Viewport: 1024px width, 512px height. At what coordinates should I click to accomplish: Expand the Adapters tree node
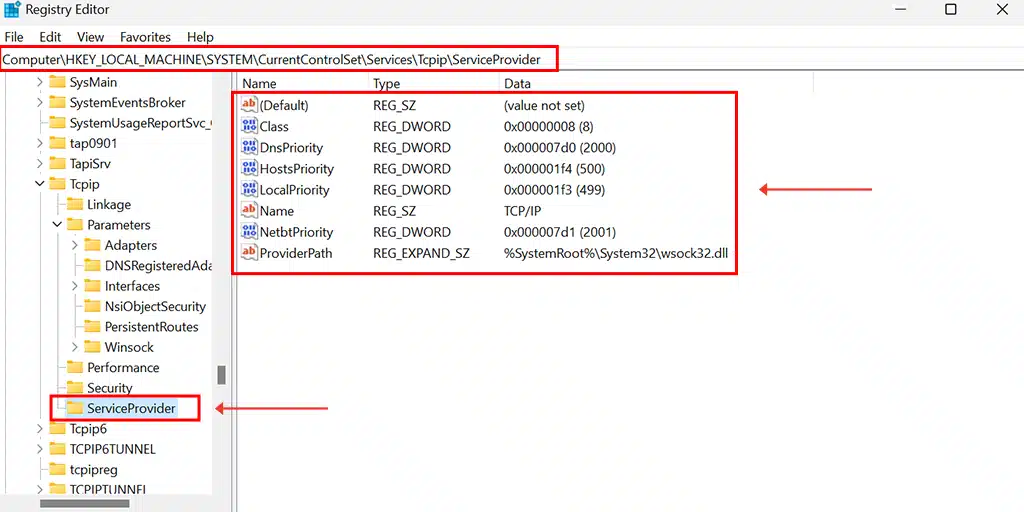tap(75, 245)
